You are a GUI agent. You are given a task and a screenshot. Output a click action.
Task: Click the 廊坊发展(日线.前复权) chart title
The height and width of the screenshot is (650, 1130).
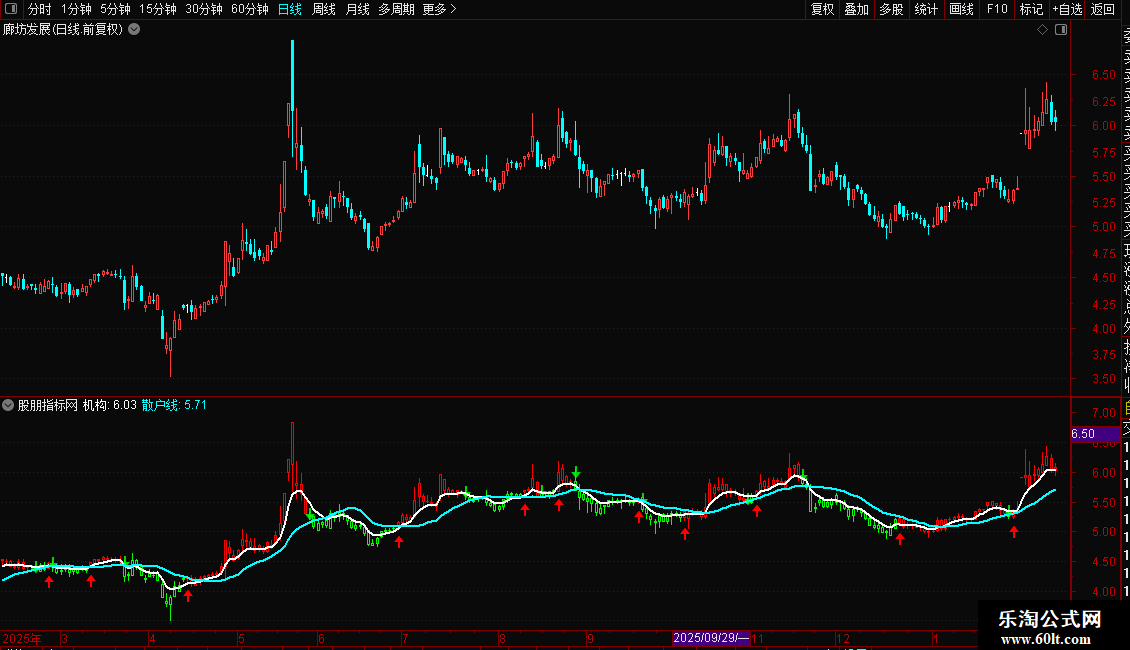pos(63,30)
